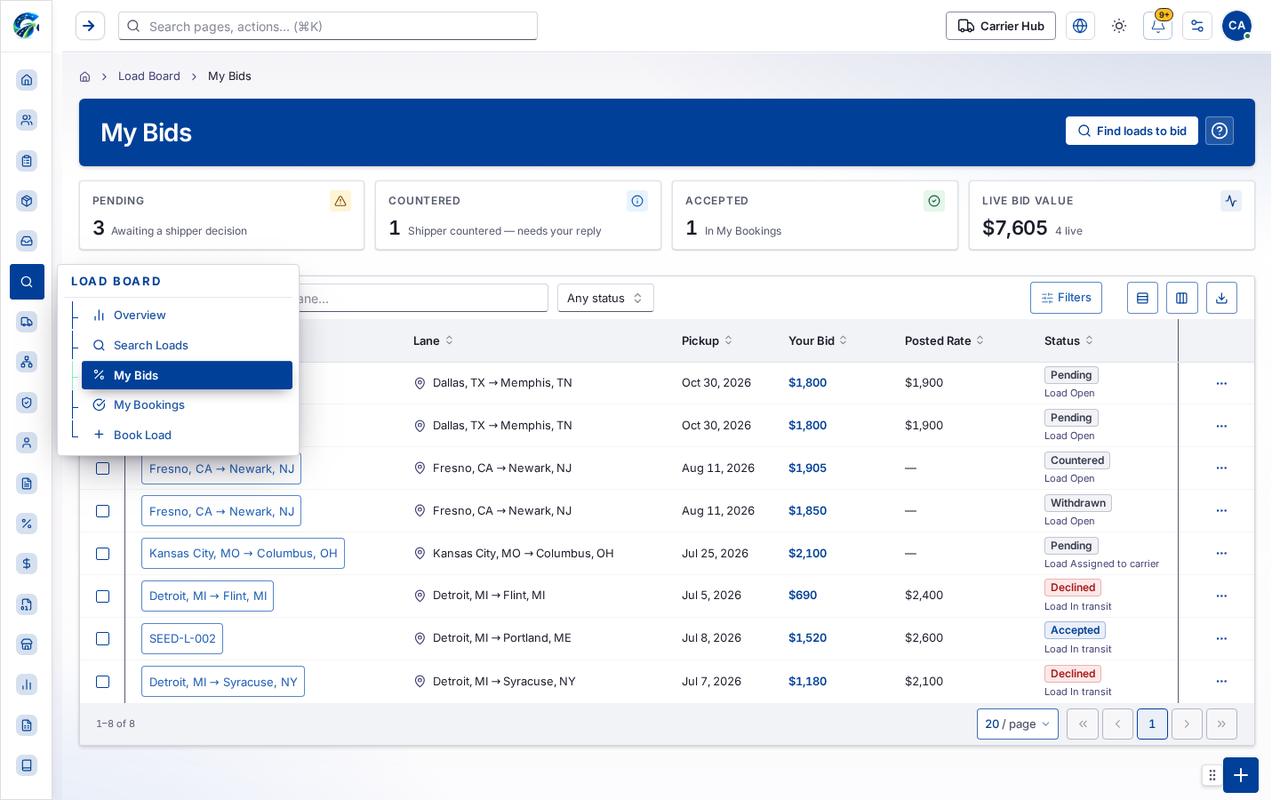Sort by the Pickup column

pos(707,341)
